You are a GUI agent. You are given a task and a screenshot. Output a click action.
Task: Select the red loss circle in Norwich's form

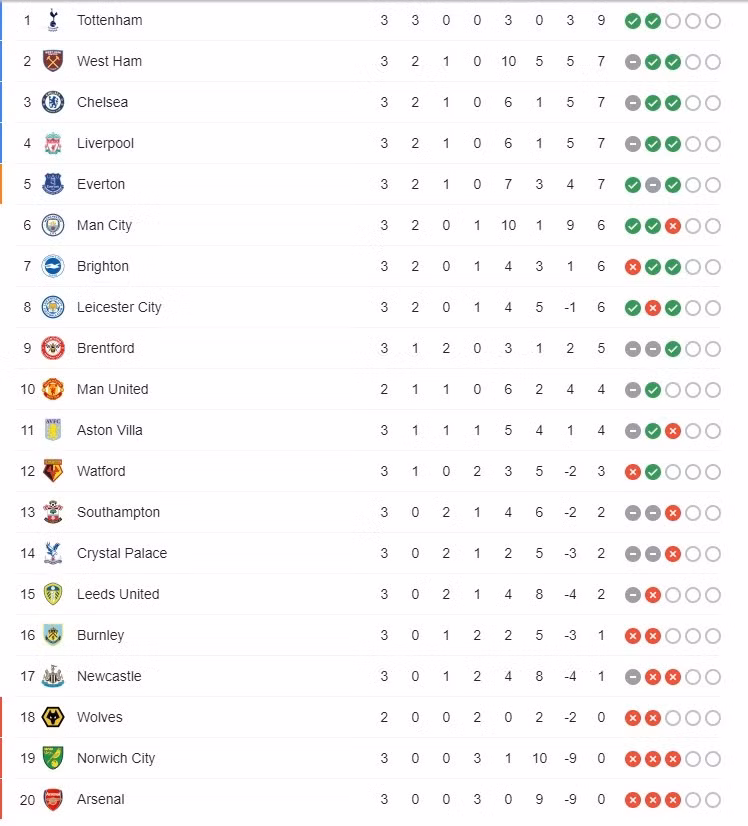click(633, 758)
